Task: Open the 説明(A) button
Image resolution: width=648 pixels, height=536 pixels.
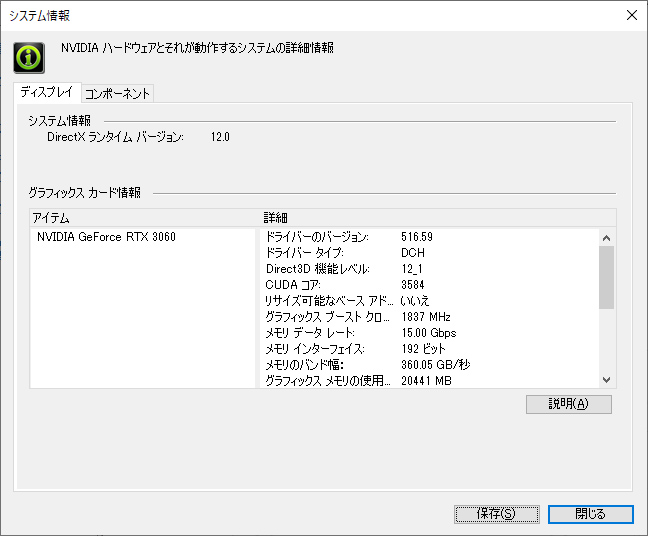Action: point(569,404)
